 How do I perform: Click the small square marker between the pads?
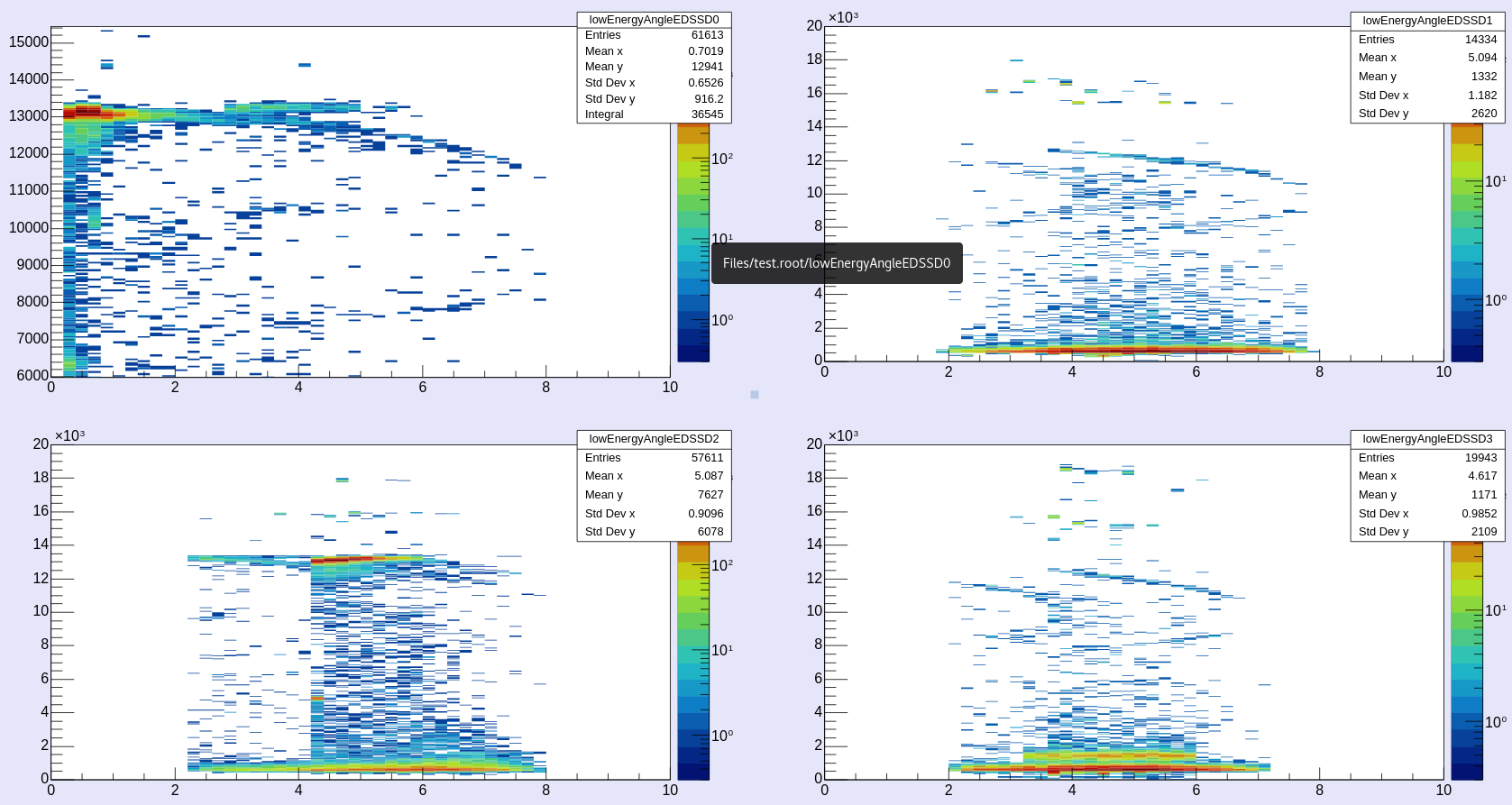coord(755,395)
